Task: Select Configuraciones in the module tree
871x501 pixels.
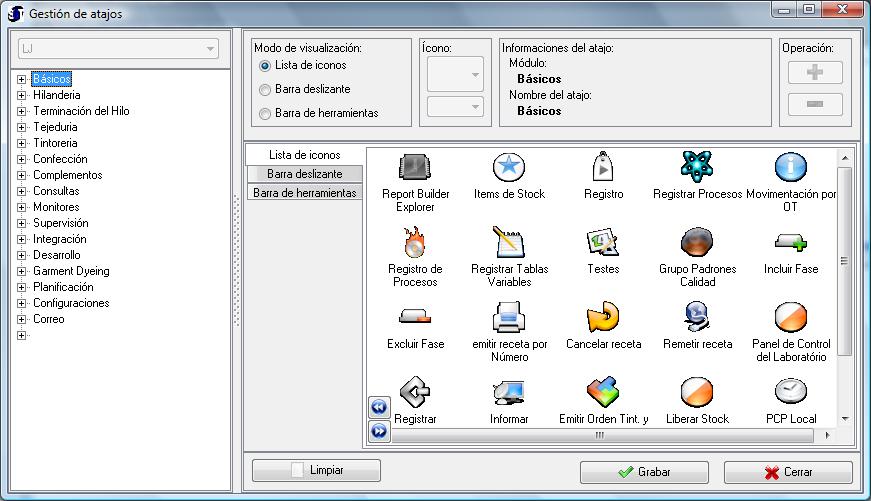Action: point(71,303)
